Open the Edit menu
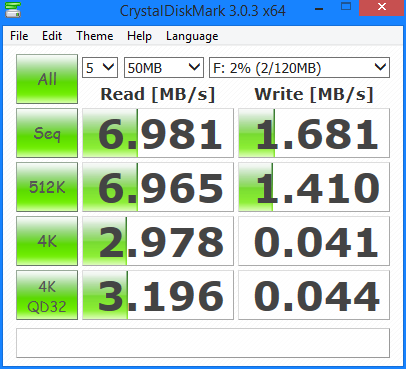 point(52,36)
